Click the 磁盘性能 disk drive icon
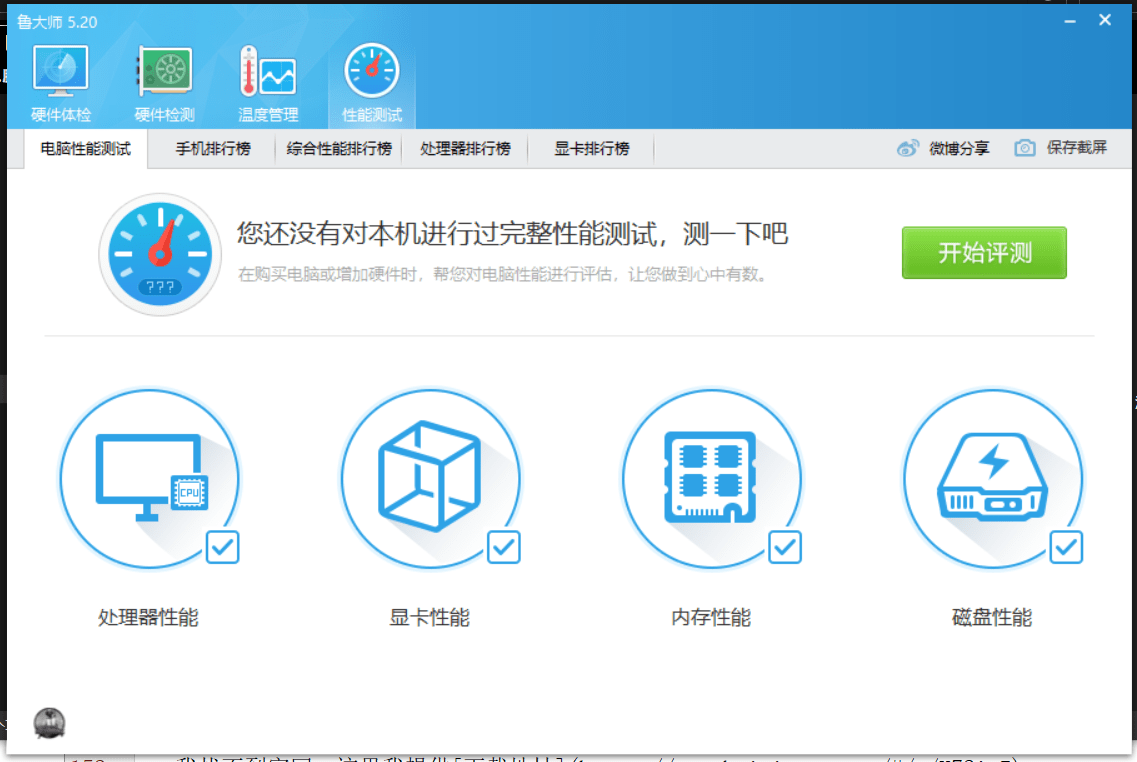 (992, 477)
